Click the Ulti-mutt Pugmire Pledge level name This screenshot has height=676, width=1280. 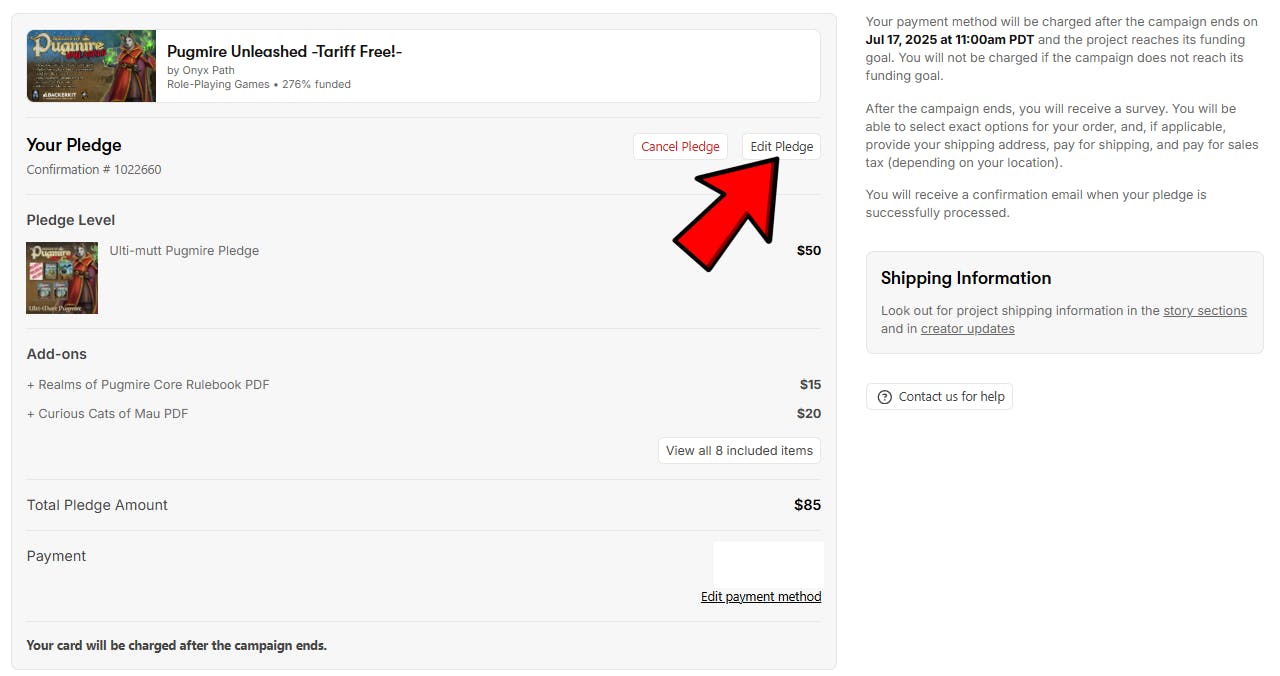click(x=184, y=251)
